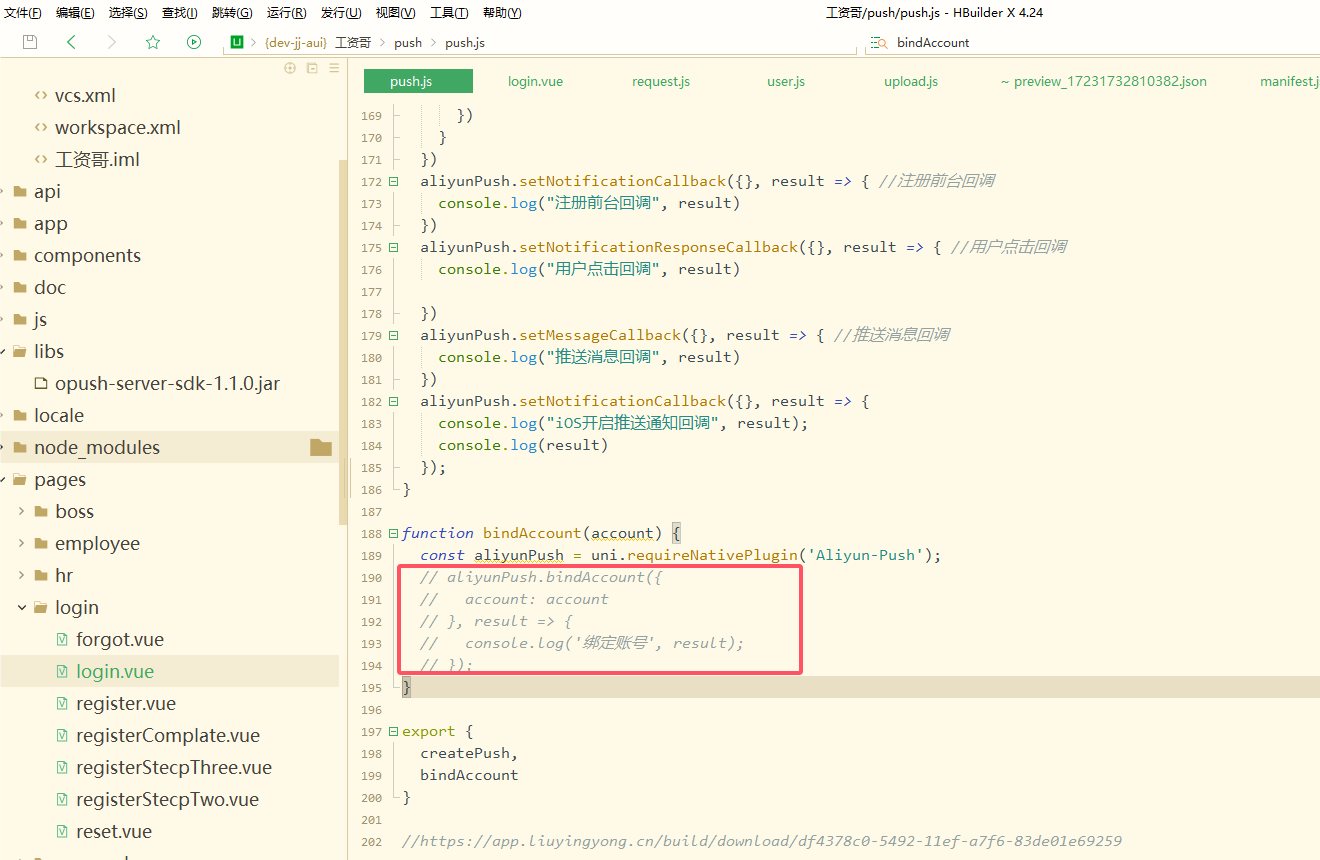This screenshot has height=860, width=1320.
Task: Open the 帮助(Y) menu
Action: tap(502, 13)
